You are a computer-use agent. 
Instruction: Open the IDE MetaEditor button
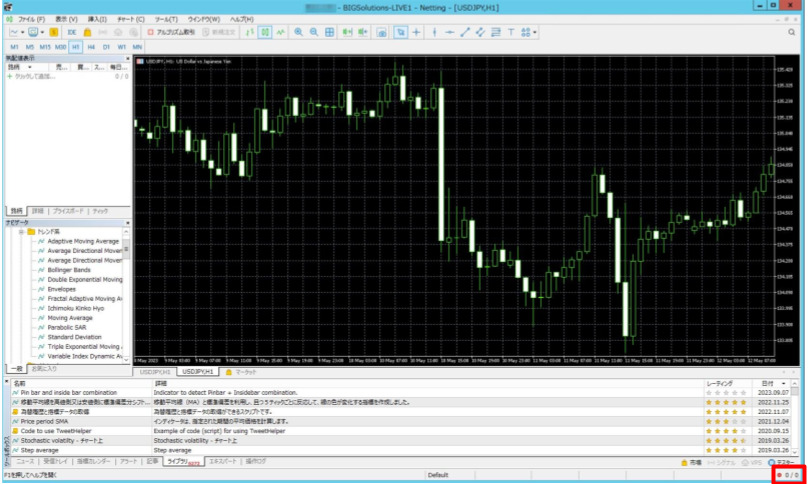pyautogui.click(x=74, y=32)
